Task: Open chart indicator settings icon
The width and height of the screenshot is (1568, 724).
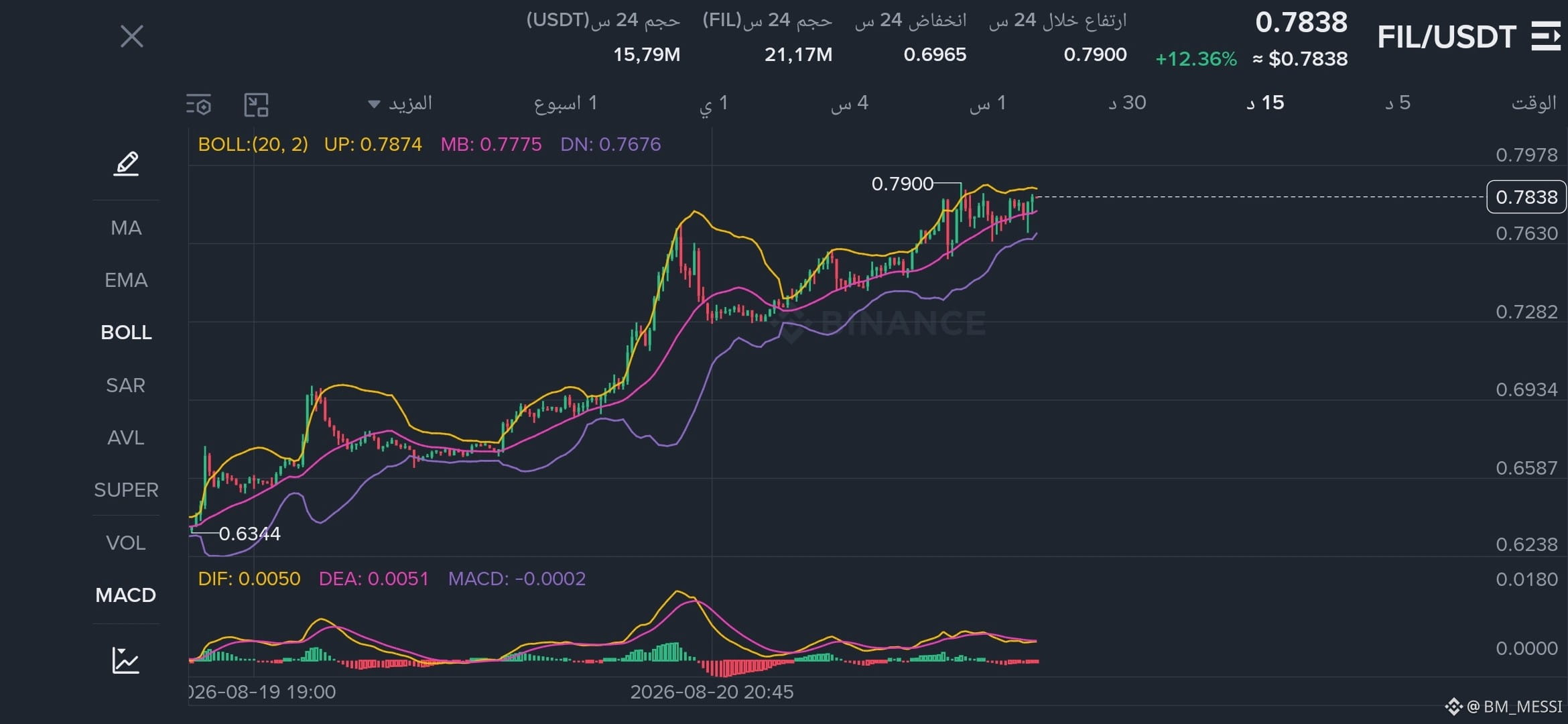Action: coord(199,105)
